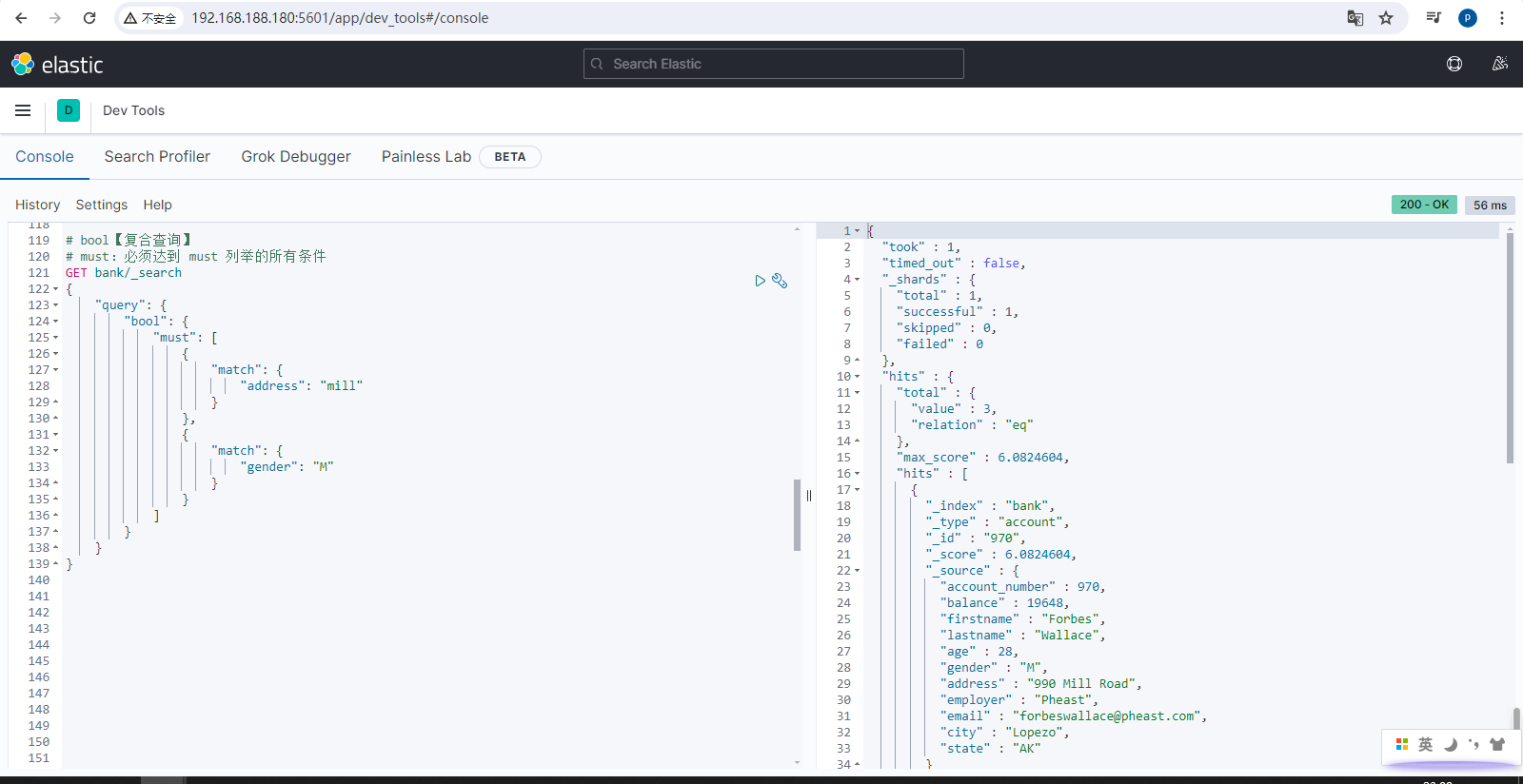
Task: Open the D space avatar
Action: pyautogui.click(x=69, y=110)
